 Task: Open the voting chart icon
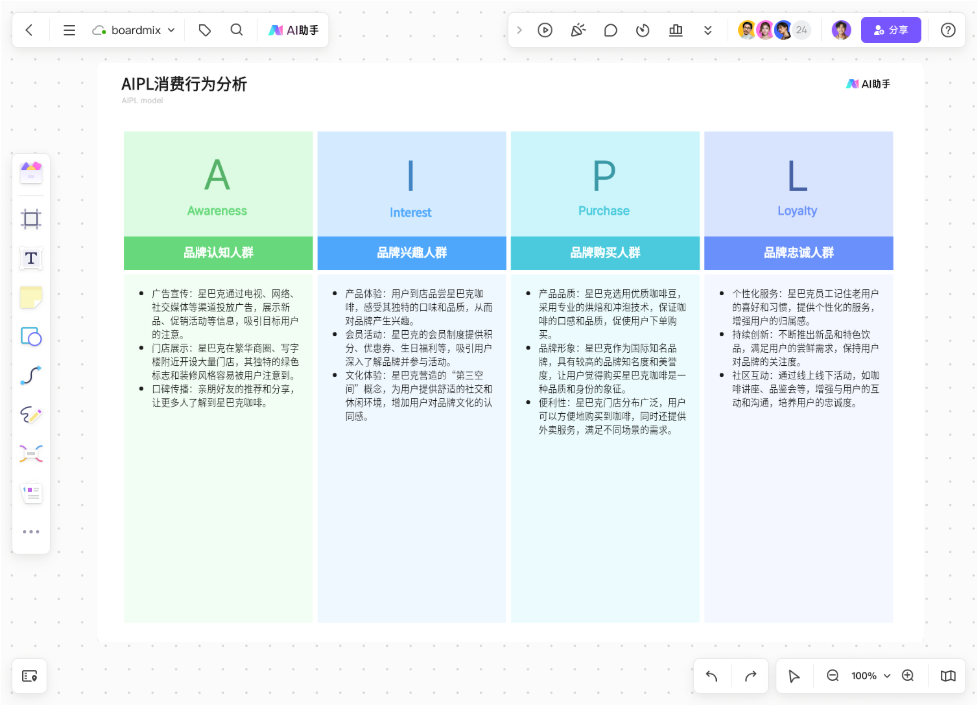(x=676, y=30)
